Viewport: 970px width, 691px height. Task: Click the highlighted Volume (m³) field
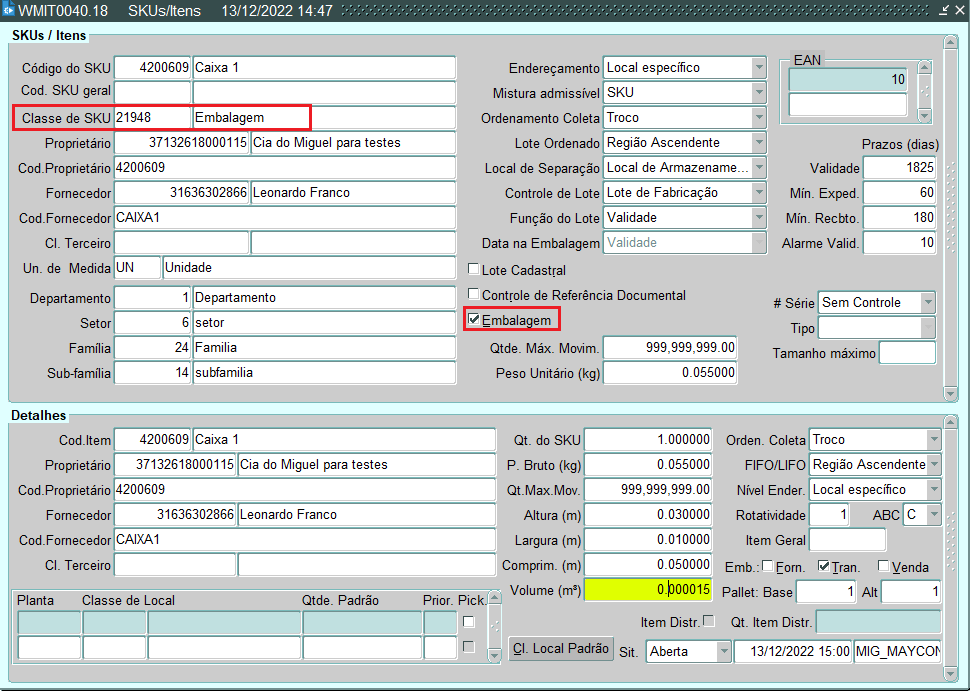click(648, 590)
